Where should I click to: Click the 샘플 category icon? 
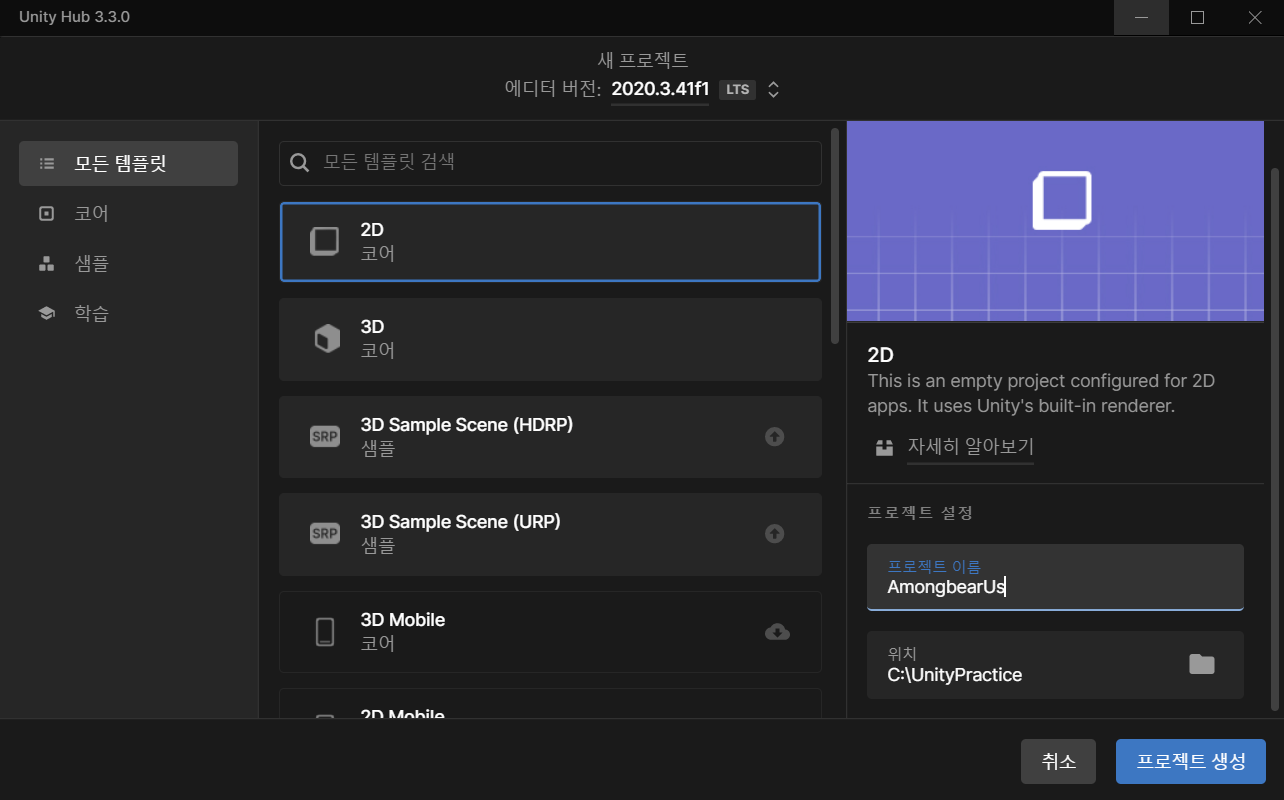coord(46,264)
